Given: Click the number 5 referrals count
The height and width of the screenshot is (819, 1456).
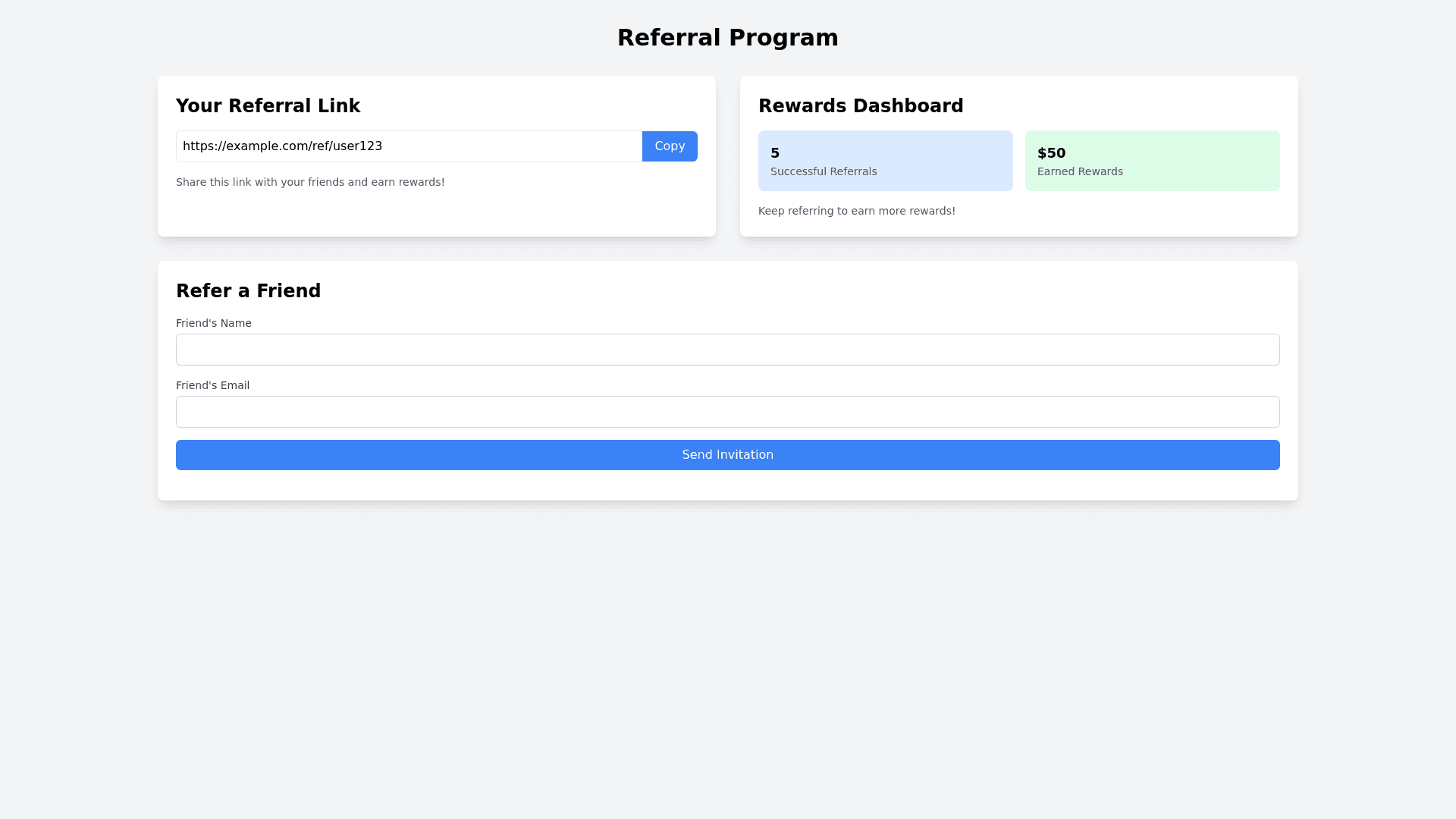Looking at the screenshot, I should click(775, 153).
